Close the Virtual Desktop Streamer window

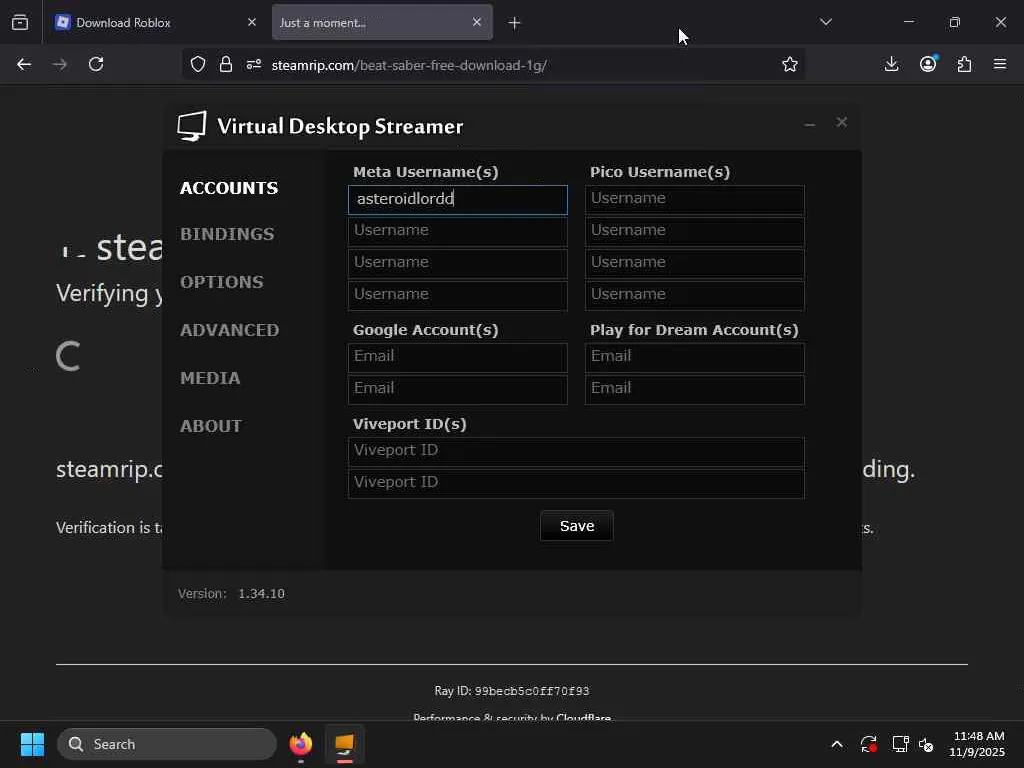[x=842, y=122]
